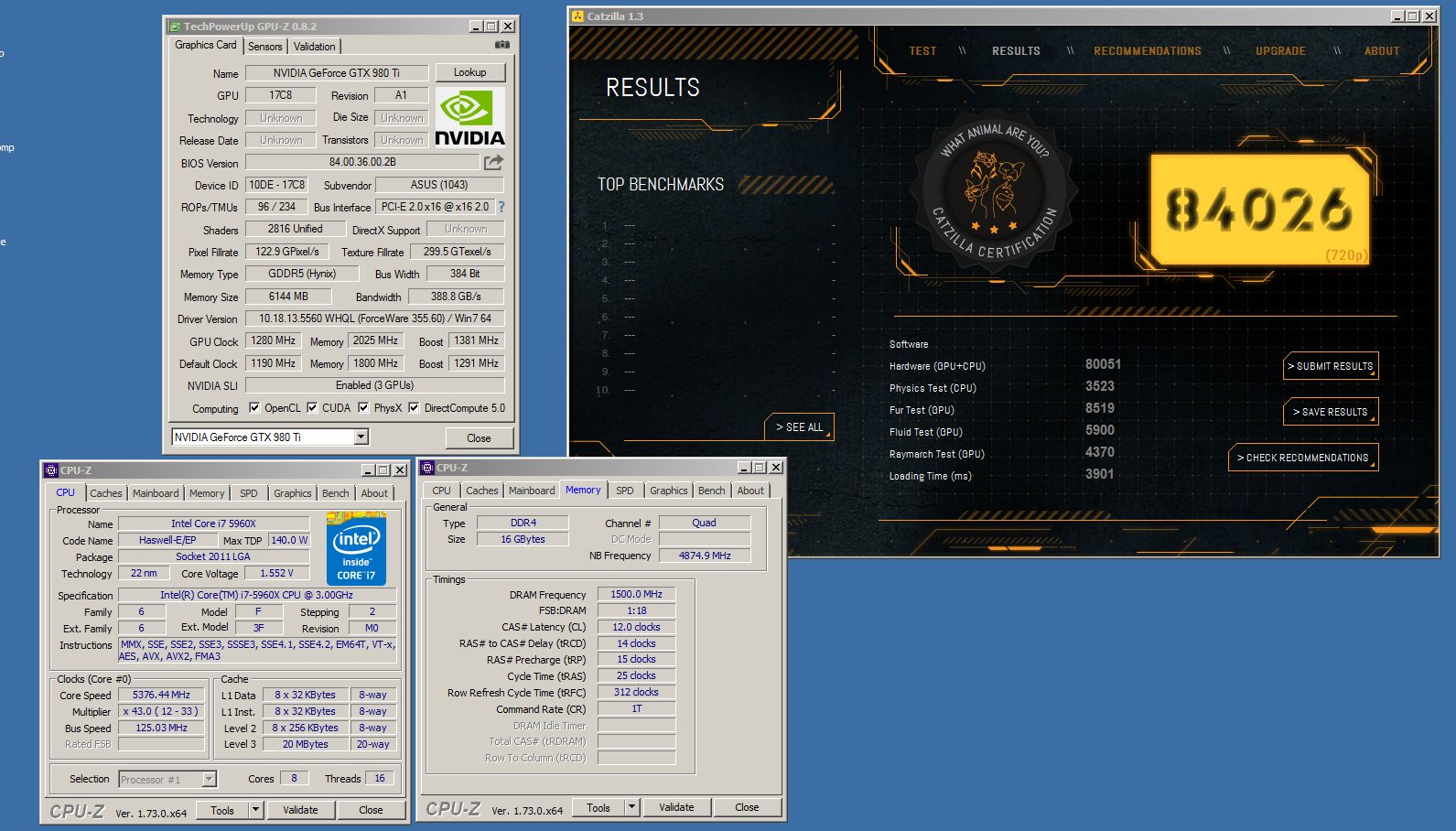Click the Close button in GPU-Z
This screenshot has width=1456, height=831.
pyautogui.click(x=479, y=438)
